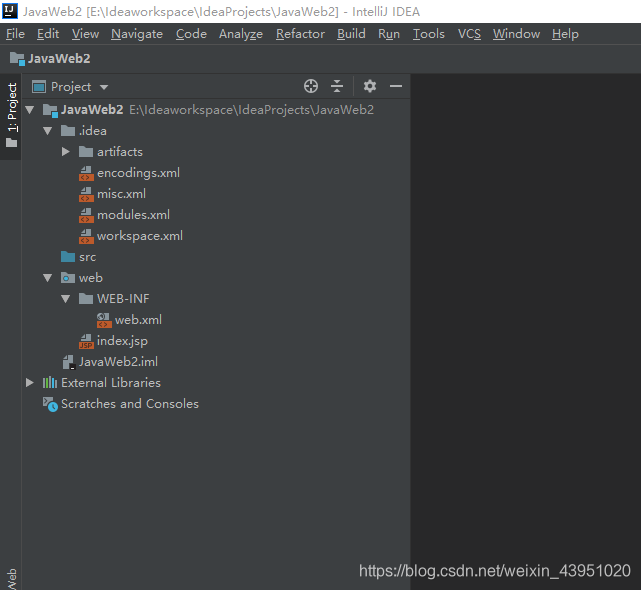Toggle the 1: Project side tool tab
641x590 pixels.
point(11,117)
